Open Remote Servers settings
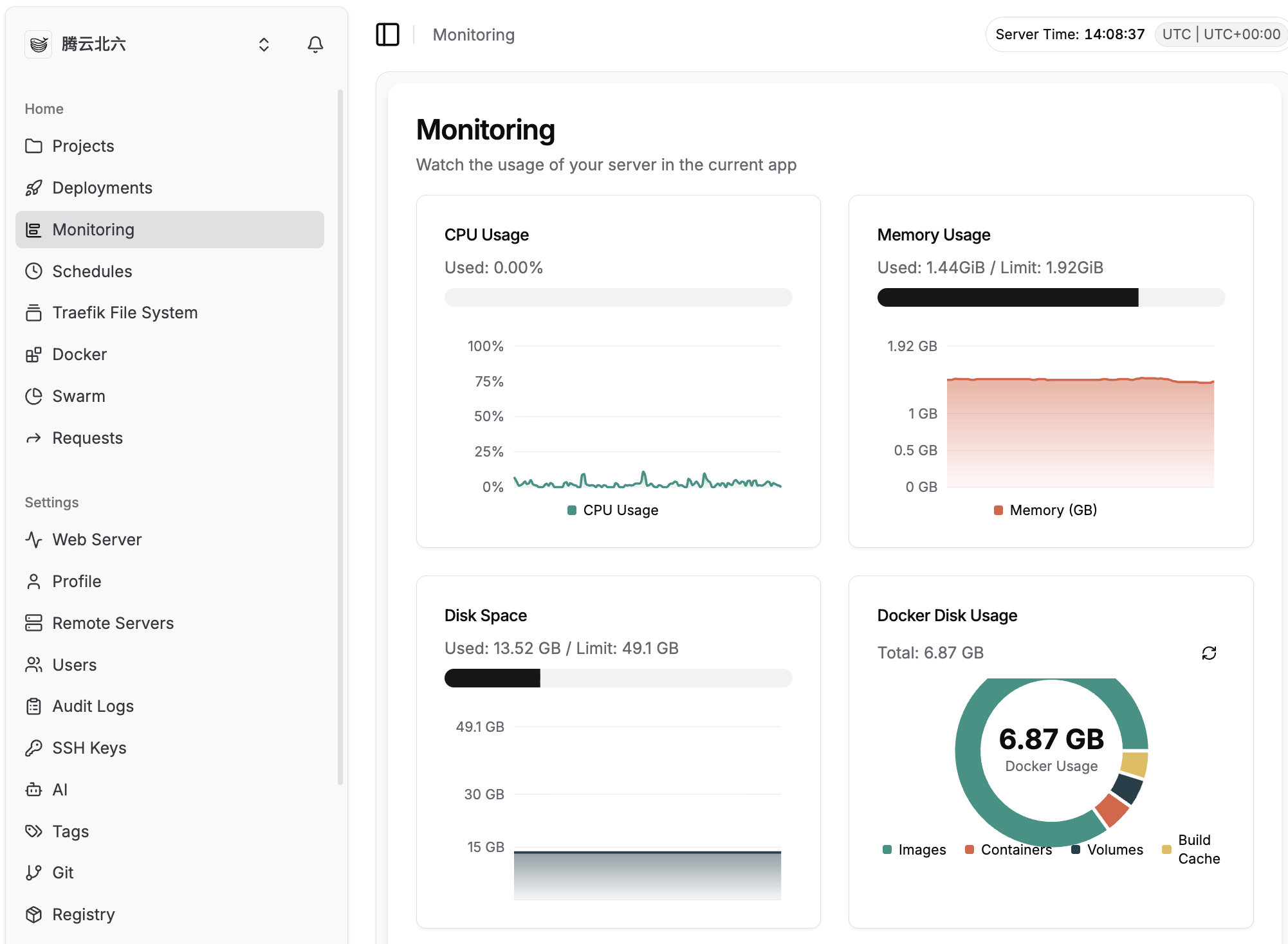This screenshot has width=1288, height=944. [113, 623]
